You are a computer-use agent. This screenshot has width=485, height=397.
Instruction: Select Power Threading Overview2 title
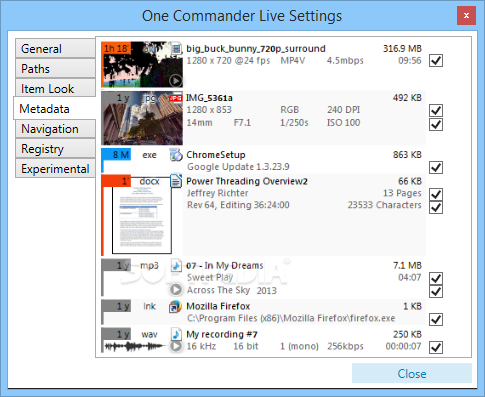point(247,181)
